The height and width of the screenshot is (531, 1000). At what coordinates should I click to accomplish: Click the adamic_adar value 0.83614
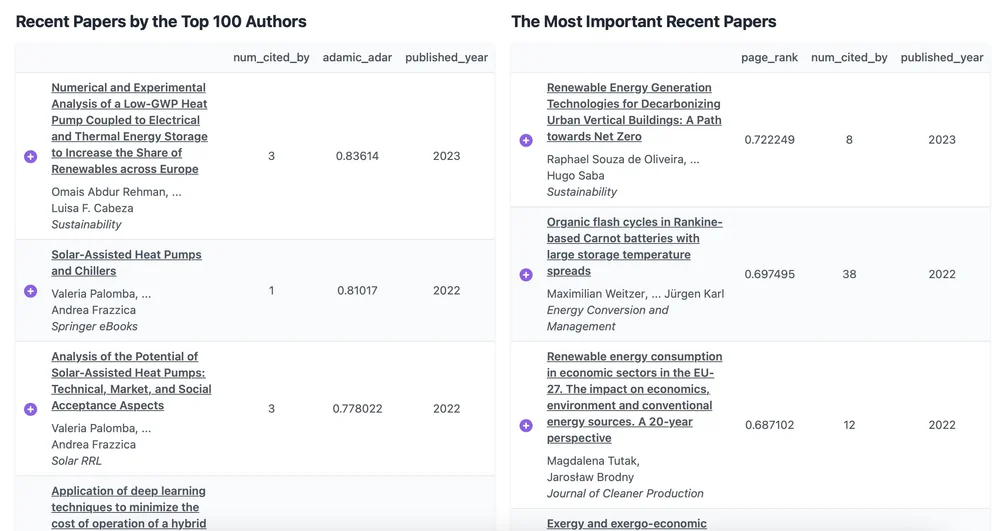(357, 156)
